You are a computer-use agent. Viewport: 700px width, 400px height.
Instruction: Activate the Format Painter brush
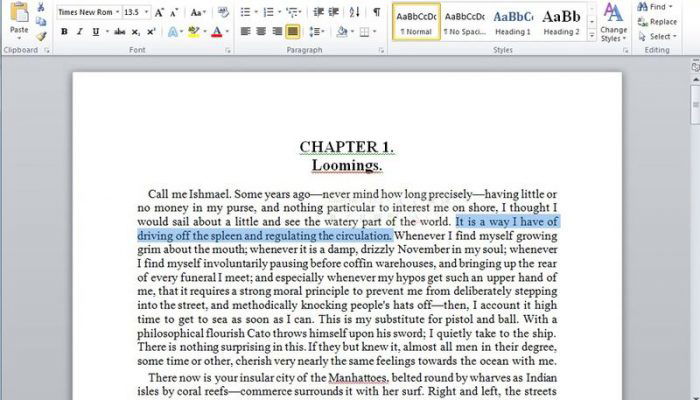click(x=41, y=36)
